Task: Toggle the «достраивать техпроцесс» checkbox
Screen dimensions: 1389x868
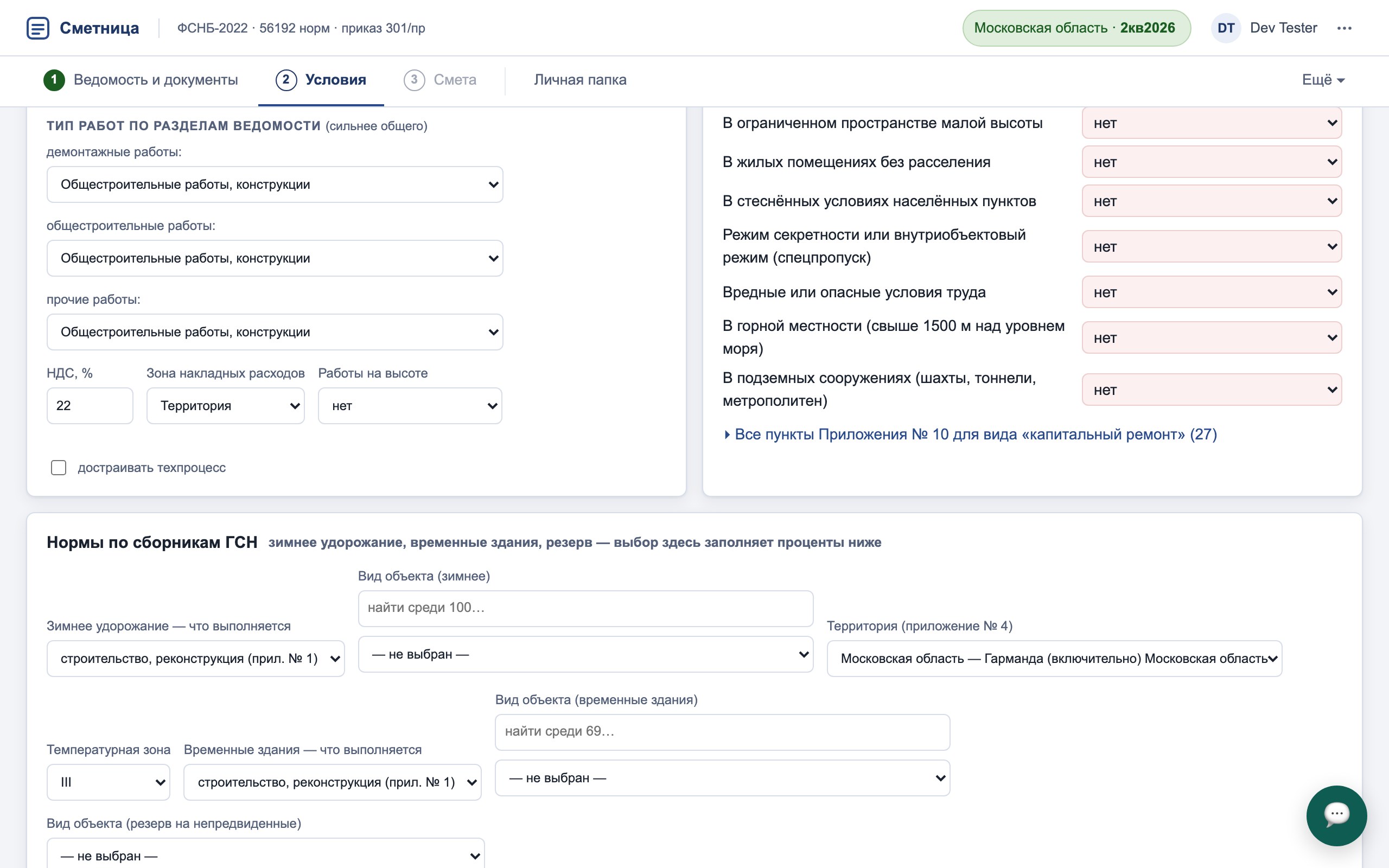Action: (59, 467)
